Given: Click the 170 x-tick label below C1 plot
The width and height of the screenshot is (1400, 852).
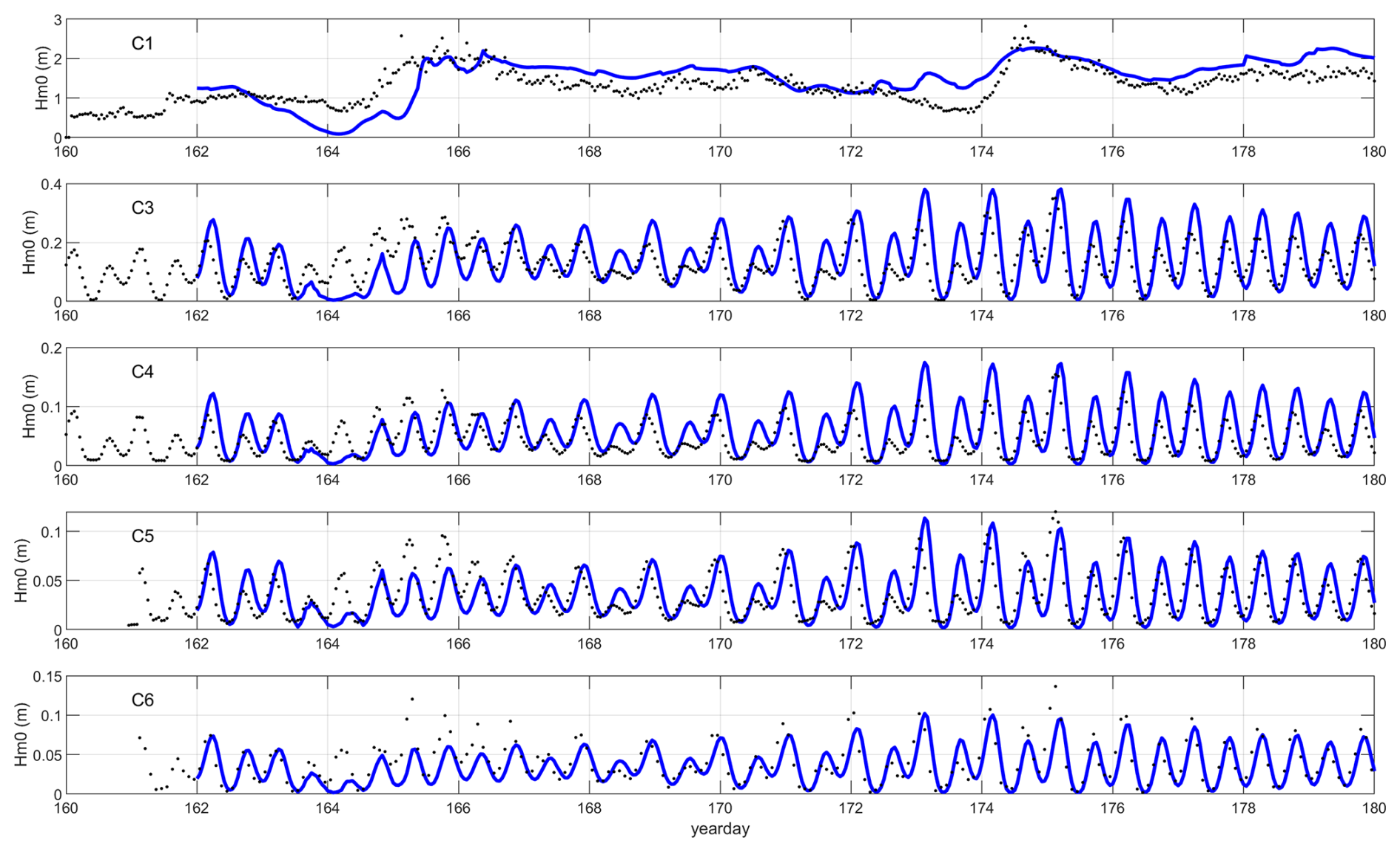Looking at the screenshot, I should coord(720,152).
